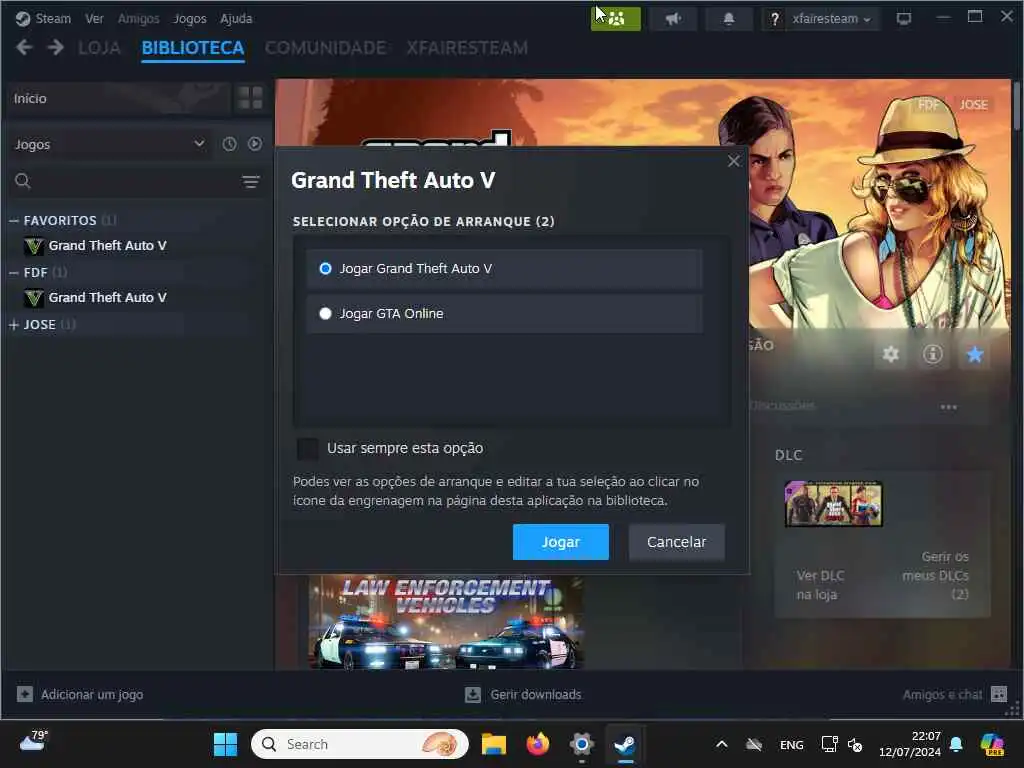Open File Explorer from taskbar
Viewport: 1024px width, 768px height.
click(x=494, y=744)
